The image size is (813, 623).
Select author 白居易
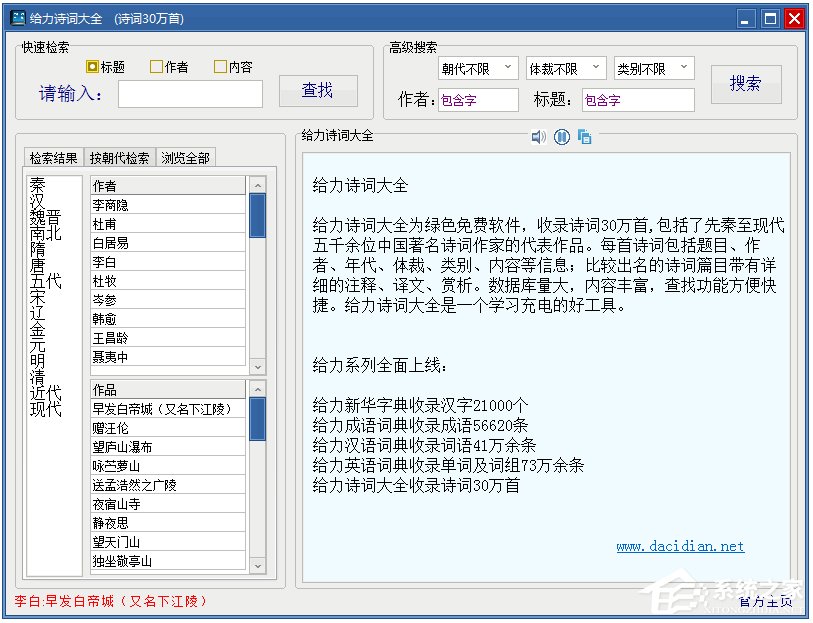pyautogui.click(x=168, y=243)
